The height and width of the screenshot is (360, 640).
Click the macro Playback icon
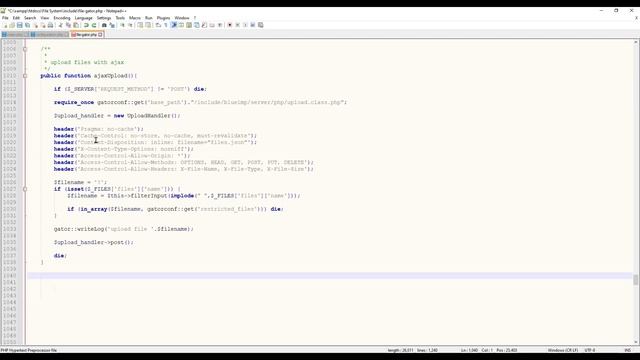pyautogui.click(x=245, y=25)
